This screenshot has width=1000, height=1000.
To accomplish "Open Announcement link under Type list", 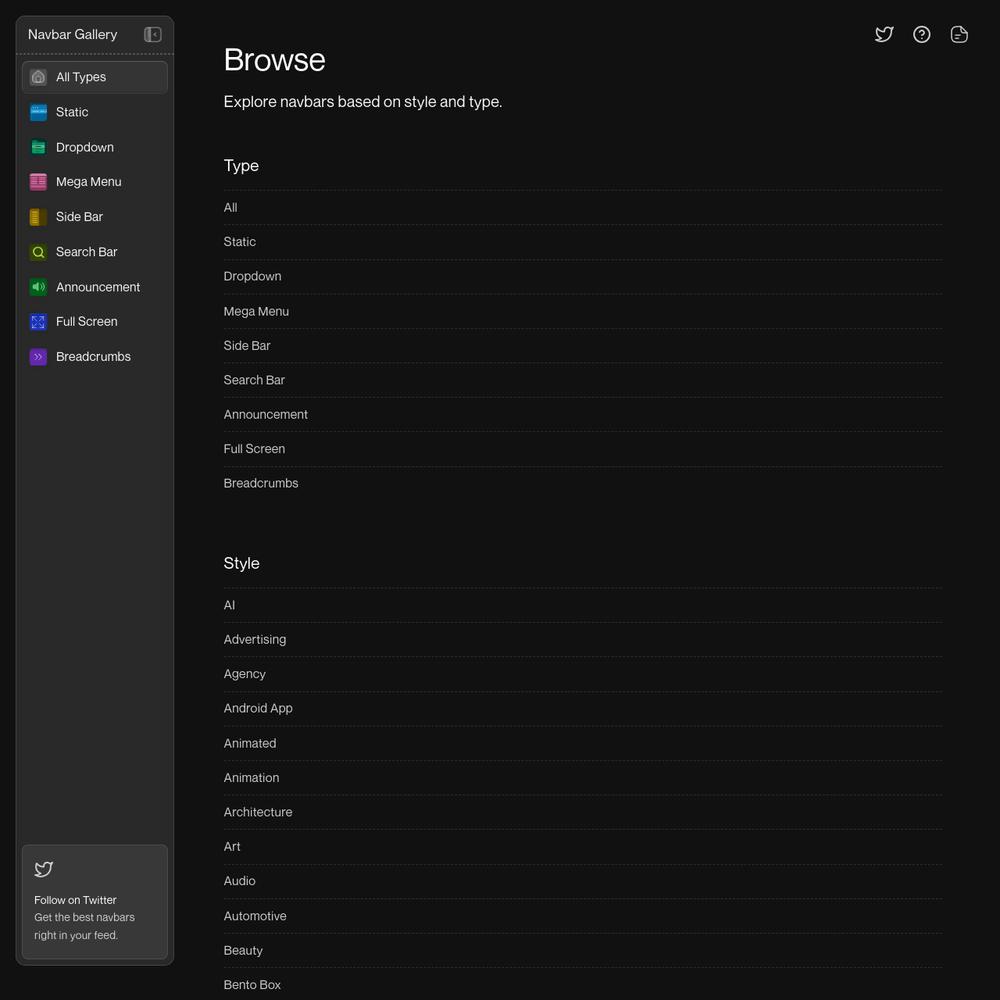I will 265,415.
